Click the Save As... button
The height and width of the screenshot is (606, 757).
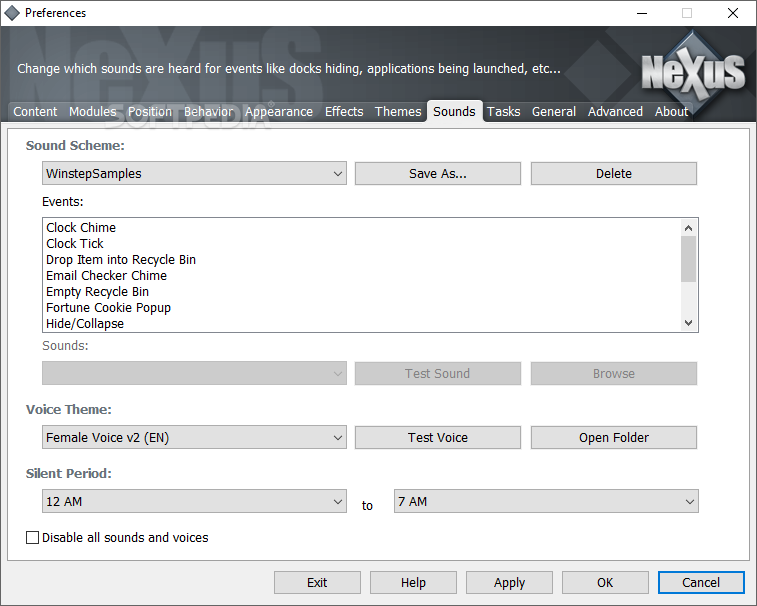pyautogui.click(x=437, y=173)
